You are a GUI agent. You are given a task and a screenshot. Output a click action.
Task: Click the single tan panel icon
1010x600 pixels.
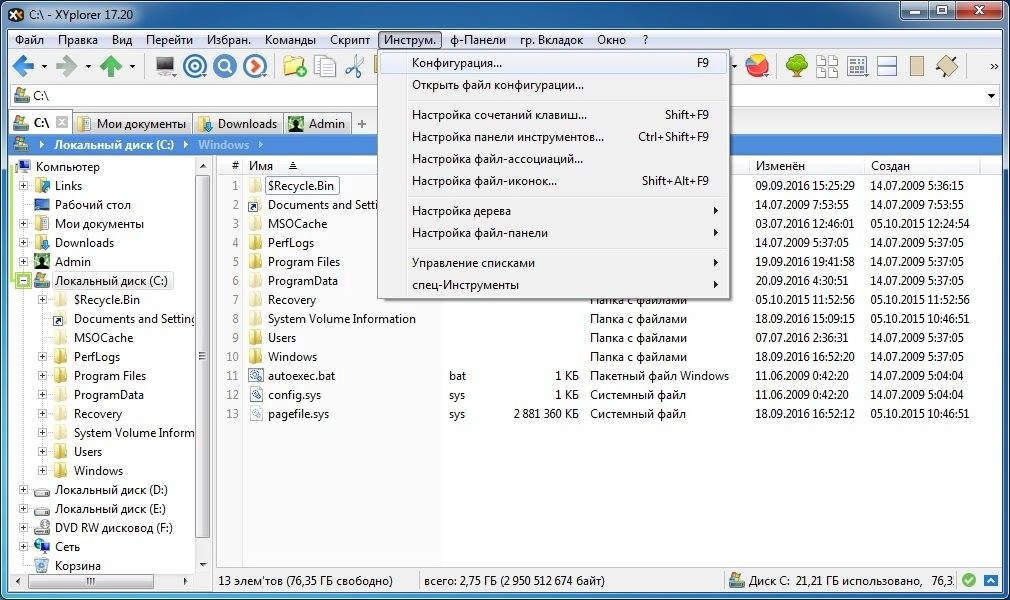[x=917, y=66]
